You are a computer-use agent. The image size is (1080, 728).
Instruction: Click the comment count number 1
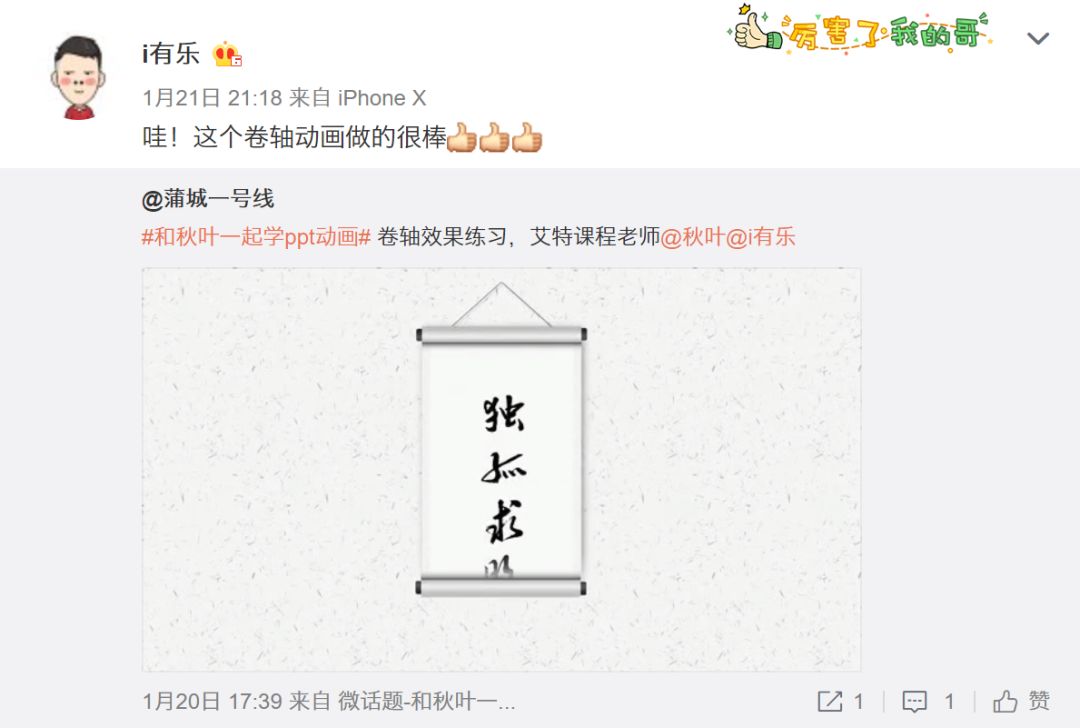point(949,702)
